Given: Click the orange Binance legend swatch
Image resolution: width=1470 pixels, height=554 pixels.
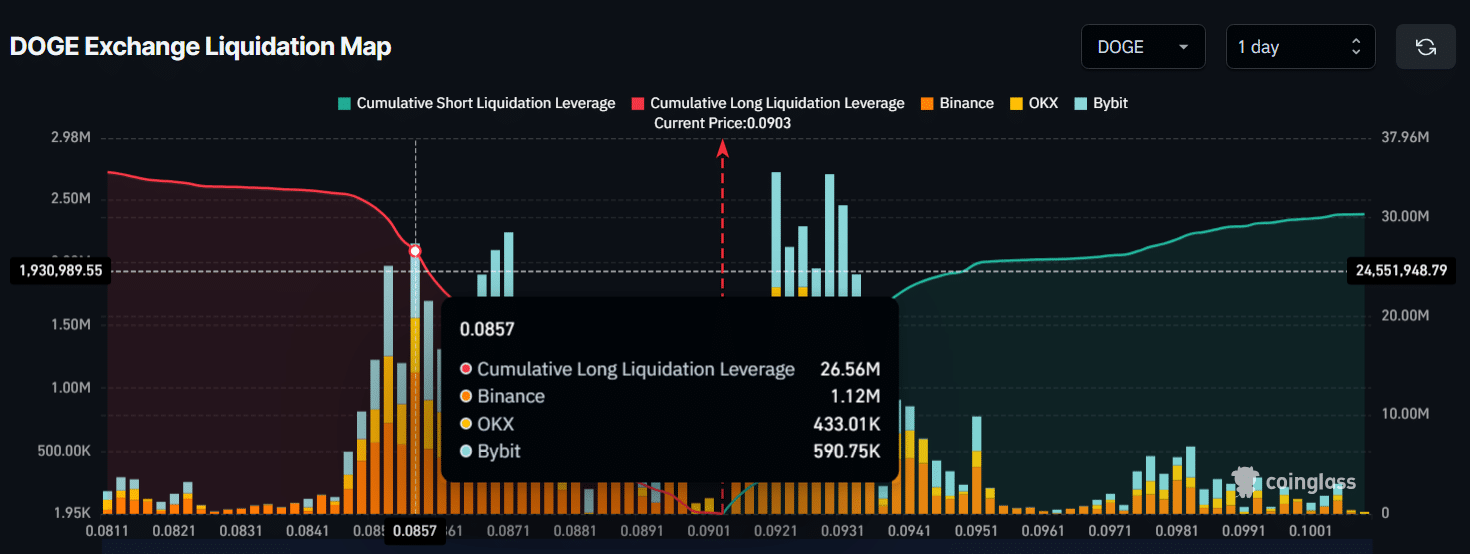Looking at the screenshot, I should [x=927, y=103].
